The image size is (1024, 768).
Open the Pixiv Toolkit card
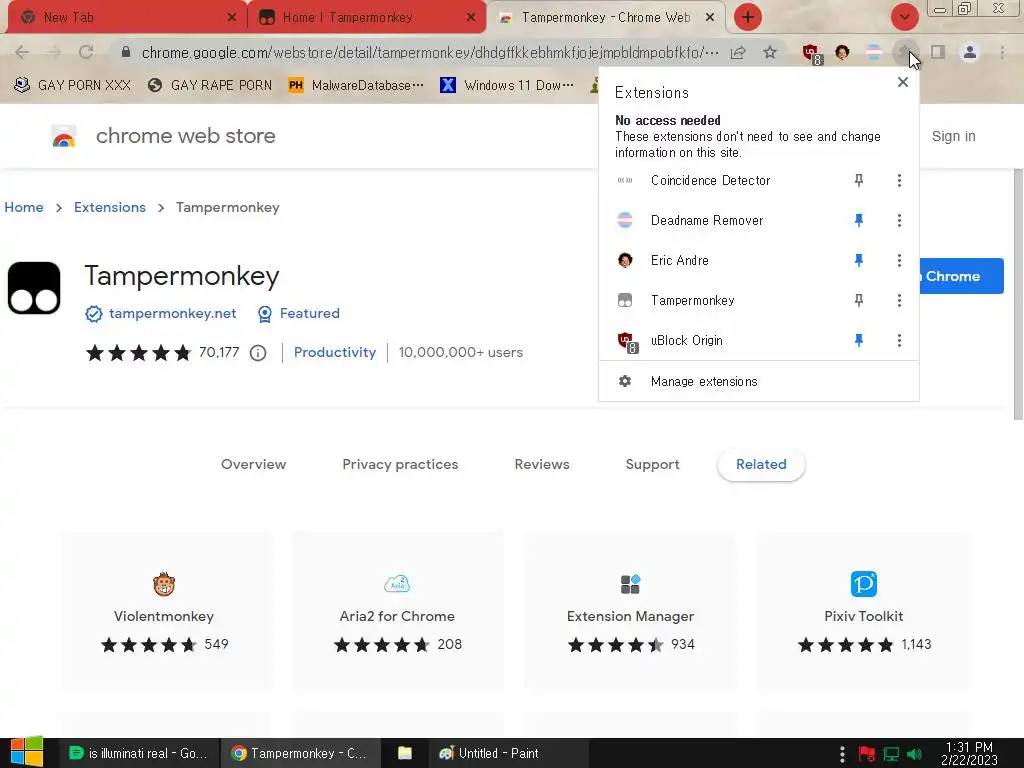[x=863, y=611]
